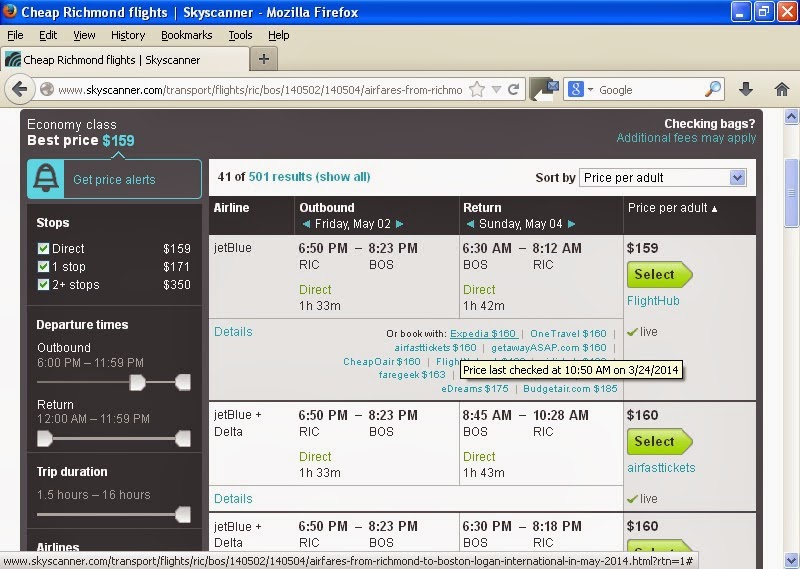Image resolution: width=800 pixels, height=569 pixels.
Task: Open the View menu
Action: [x=84, y=35]
